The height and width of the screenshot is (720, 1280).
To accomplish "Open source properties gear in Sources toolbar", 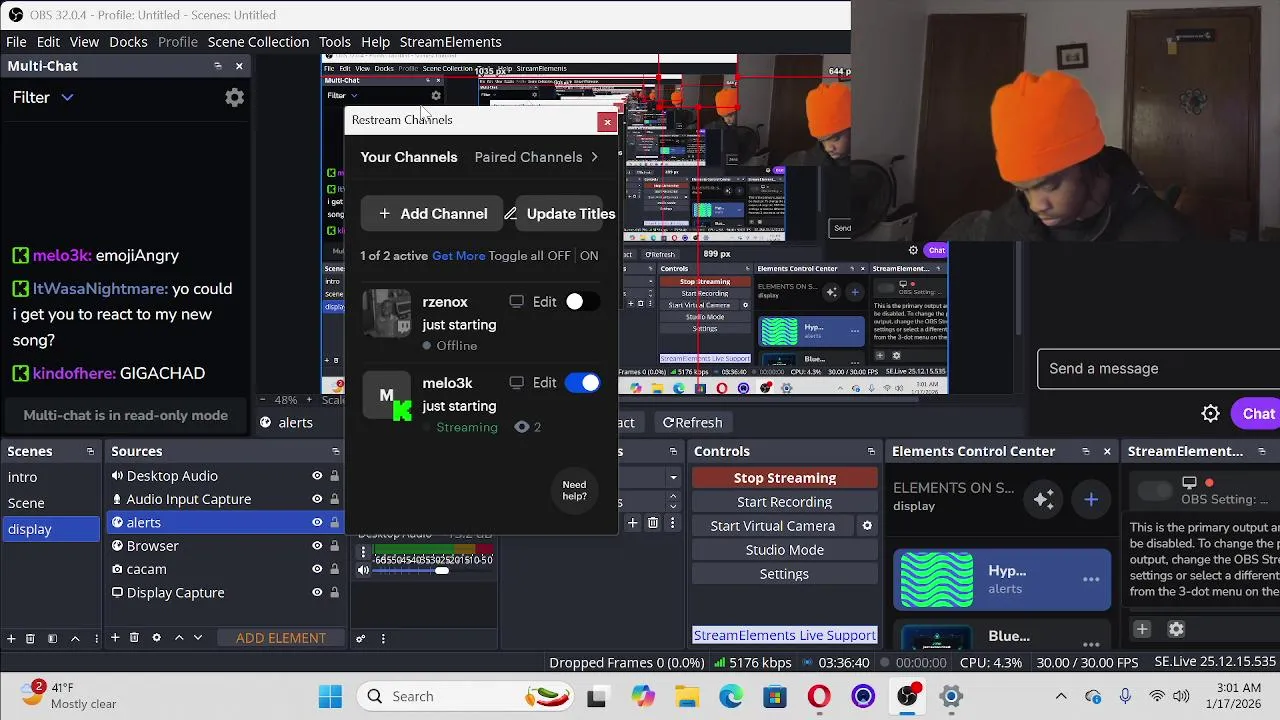I will pos(156,638).
